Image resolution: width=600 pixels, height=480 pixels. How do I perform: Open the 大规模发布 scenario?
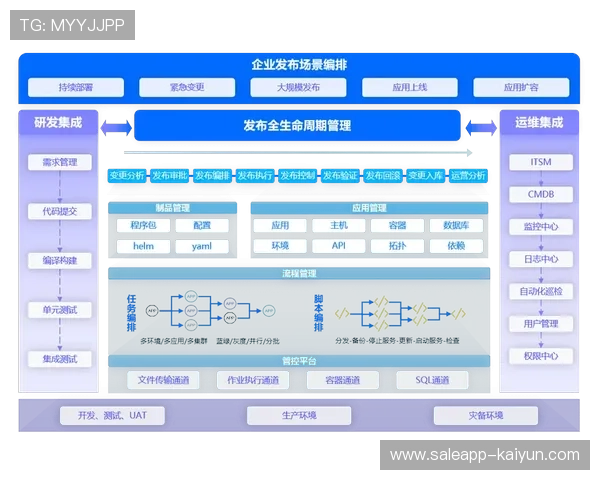pyautogui.click(x=298, y=87)
